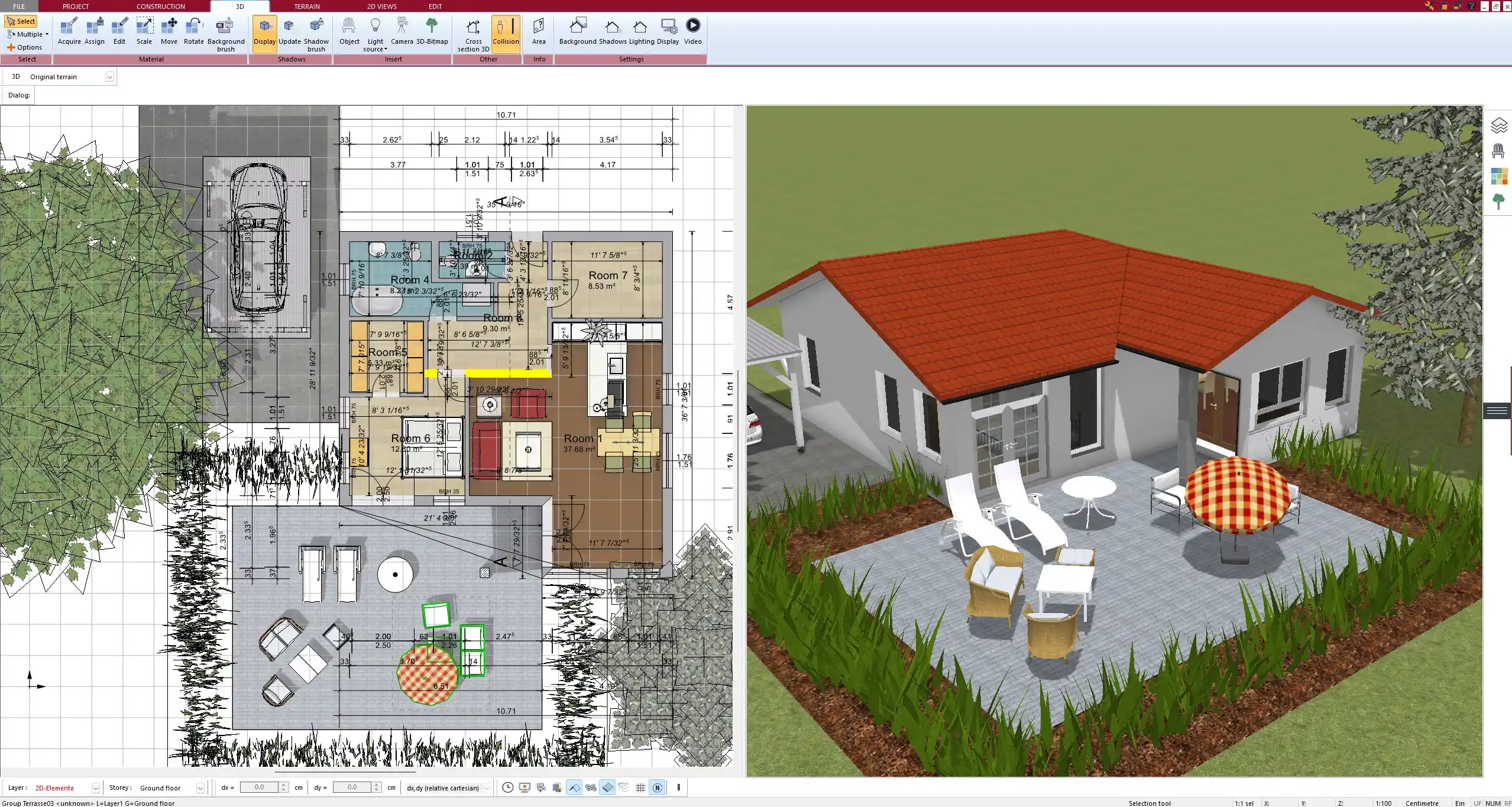
Task: Open the Storey dropdown showing Ground floor
Action: pyautogui.click(x=200, y=787)
